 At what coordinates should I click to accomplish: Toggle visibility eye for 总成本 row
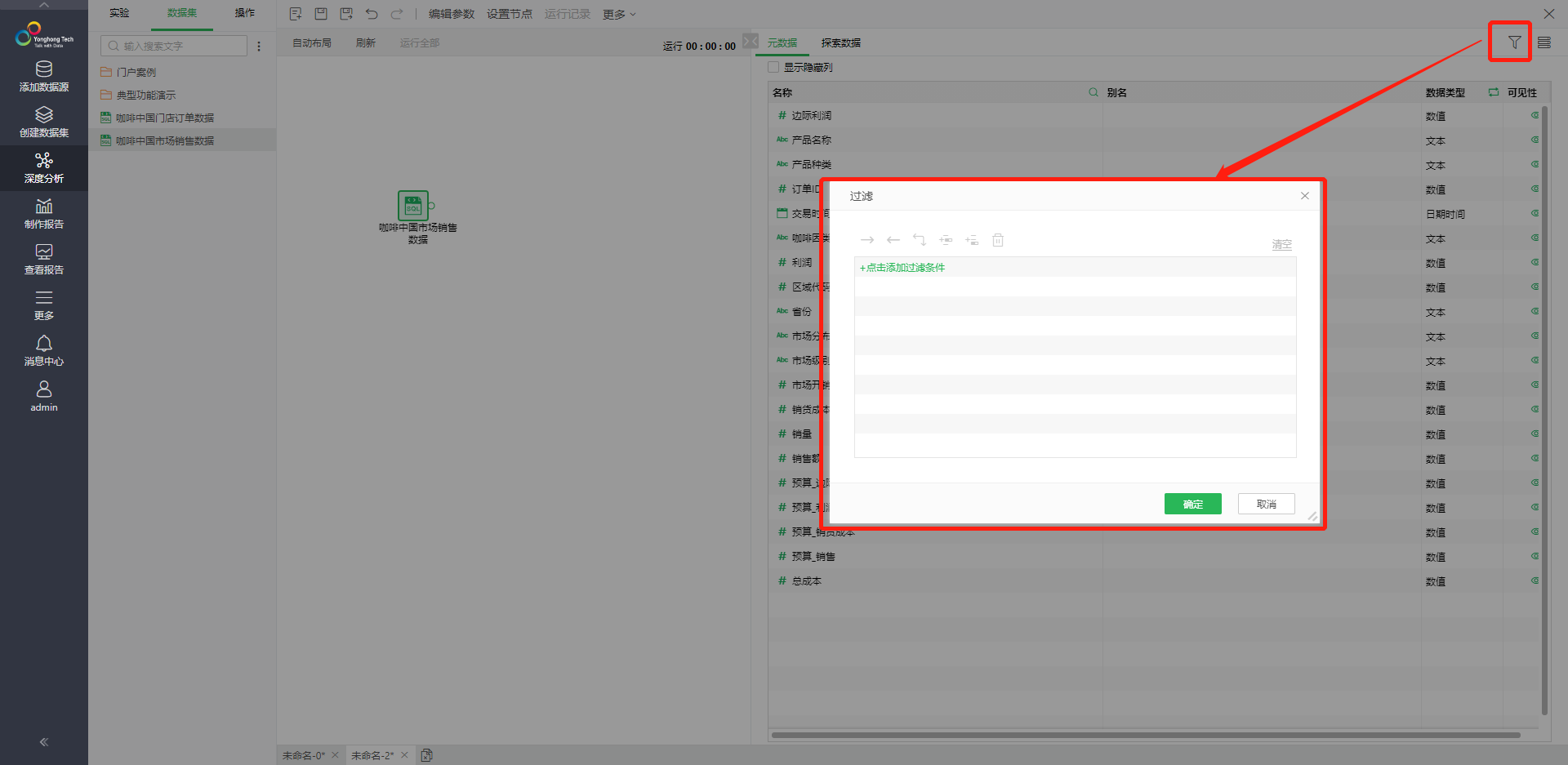1535,580
